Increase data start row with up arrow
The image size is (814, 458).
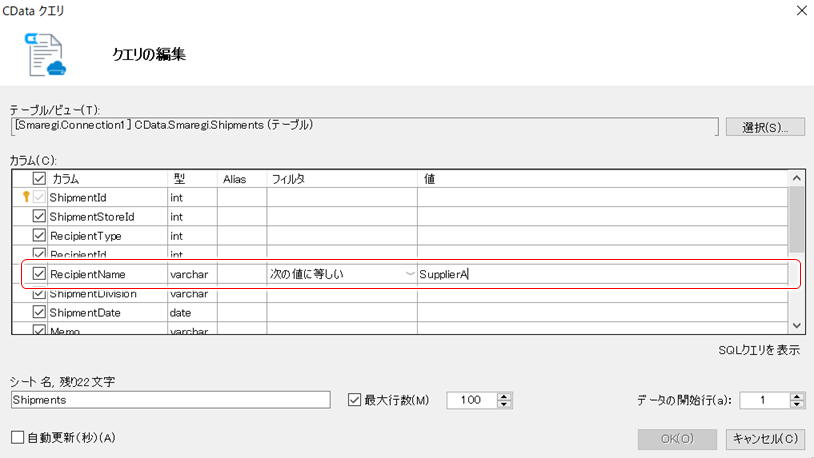click(797, 396)
